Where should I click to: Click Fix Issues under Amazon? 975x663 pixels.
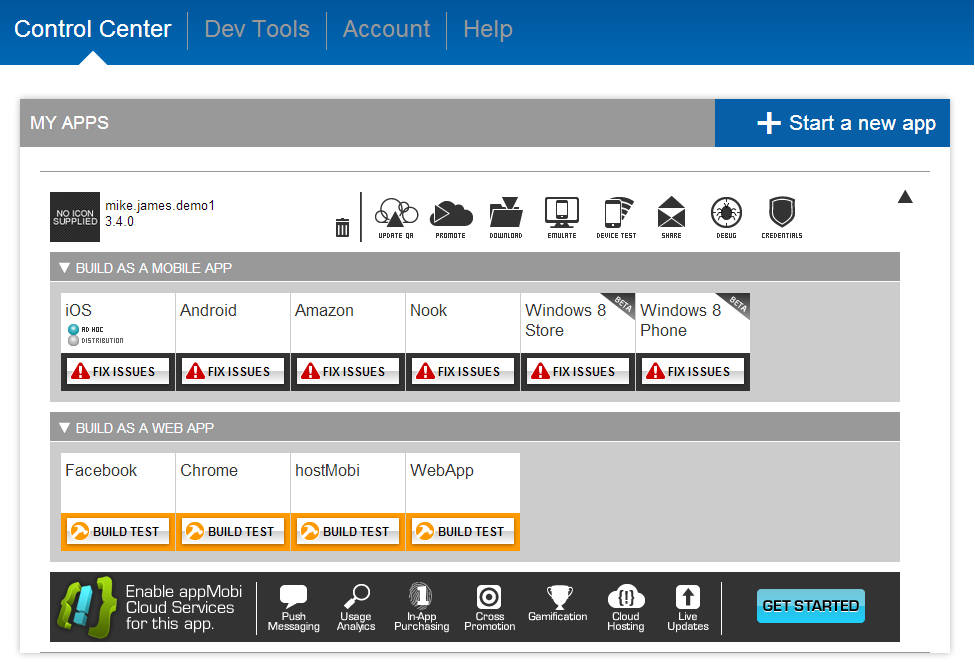[x=348, y=371]
